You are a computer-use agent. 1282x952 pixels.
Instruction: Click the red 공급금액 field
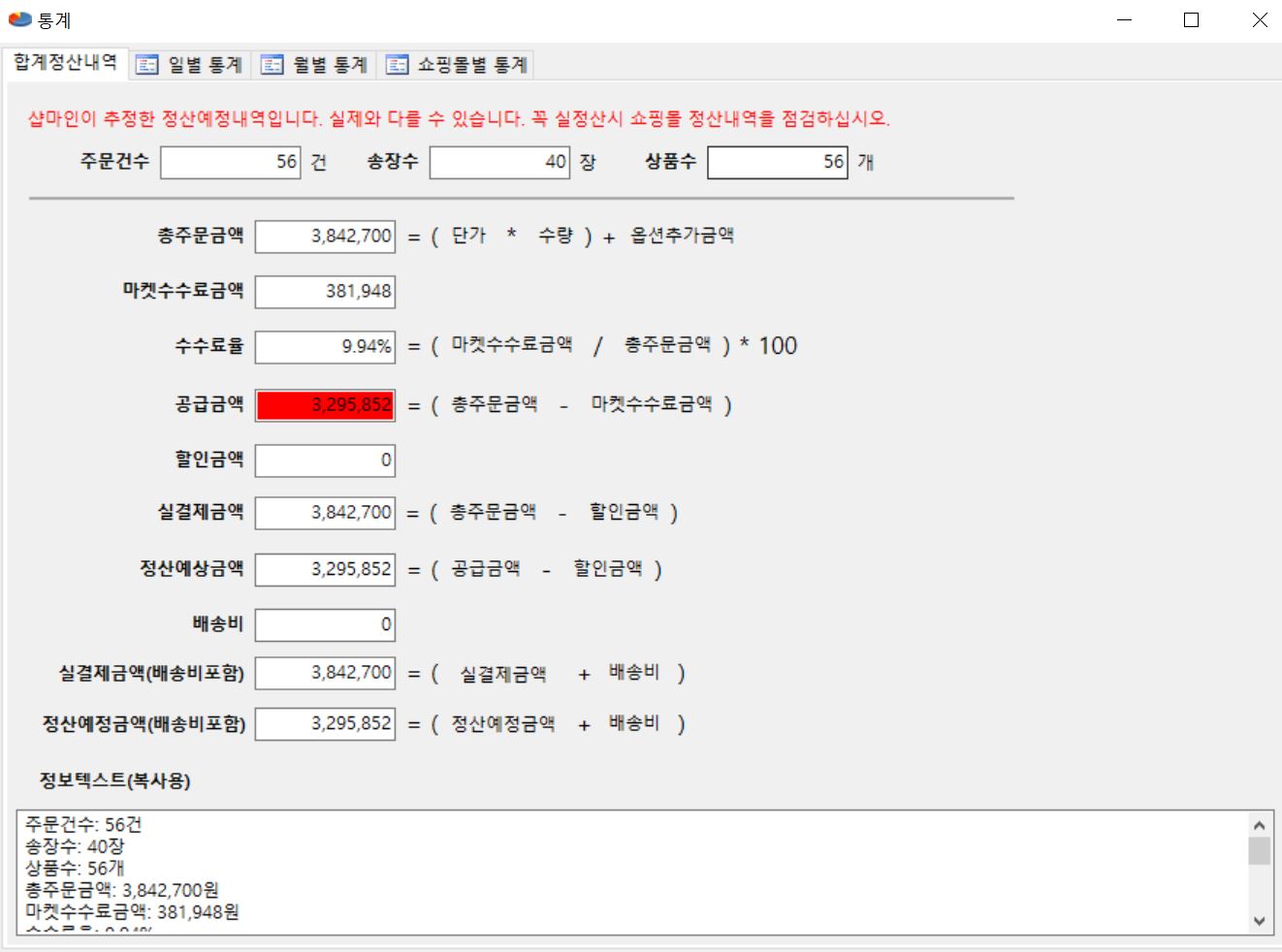tap(326, 405)
